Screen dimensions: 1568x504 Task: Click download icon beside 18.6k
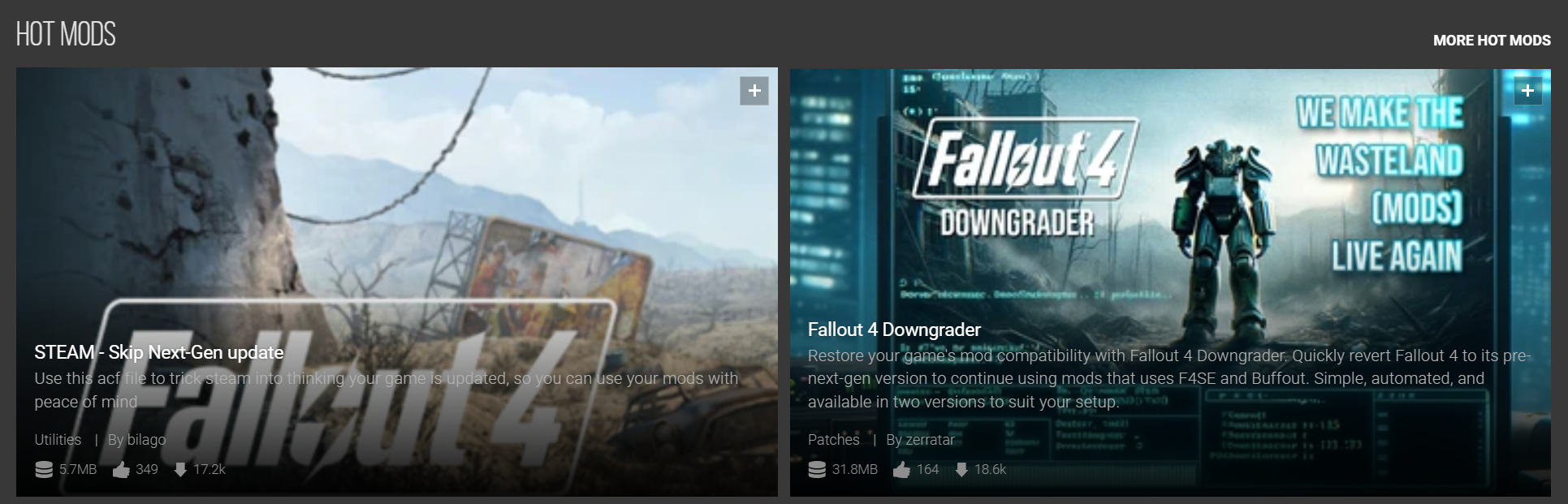click(x=961, y=470)
